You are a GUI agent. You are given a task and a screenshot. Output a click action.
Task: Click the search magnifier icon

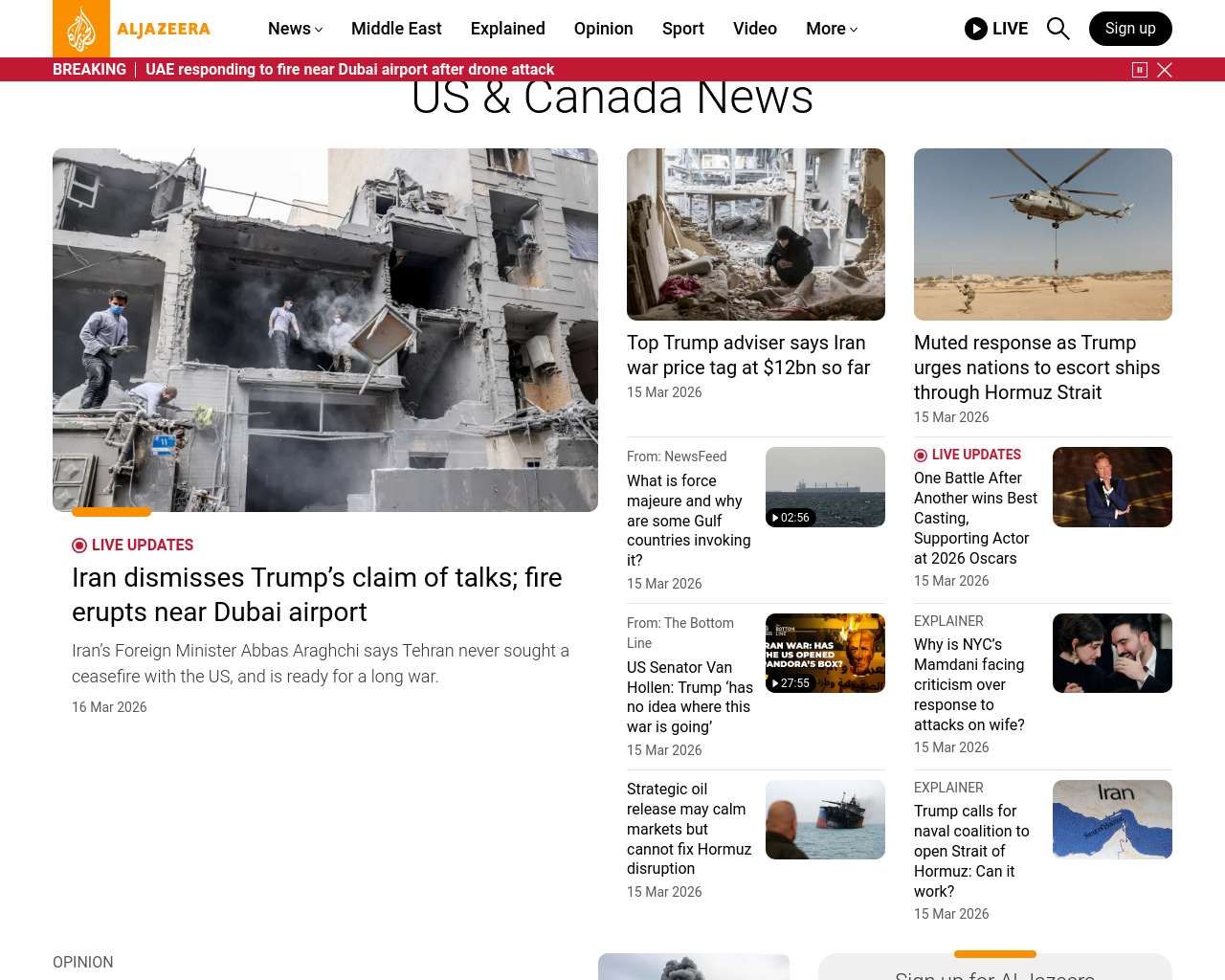(x=1058, y=29)
